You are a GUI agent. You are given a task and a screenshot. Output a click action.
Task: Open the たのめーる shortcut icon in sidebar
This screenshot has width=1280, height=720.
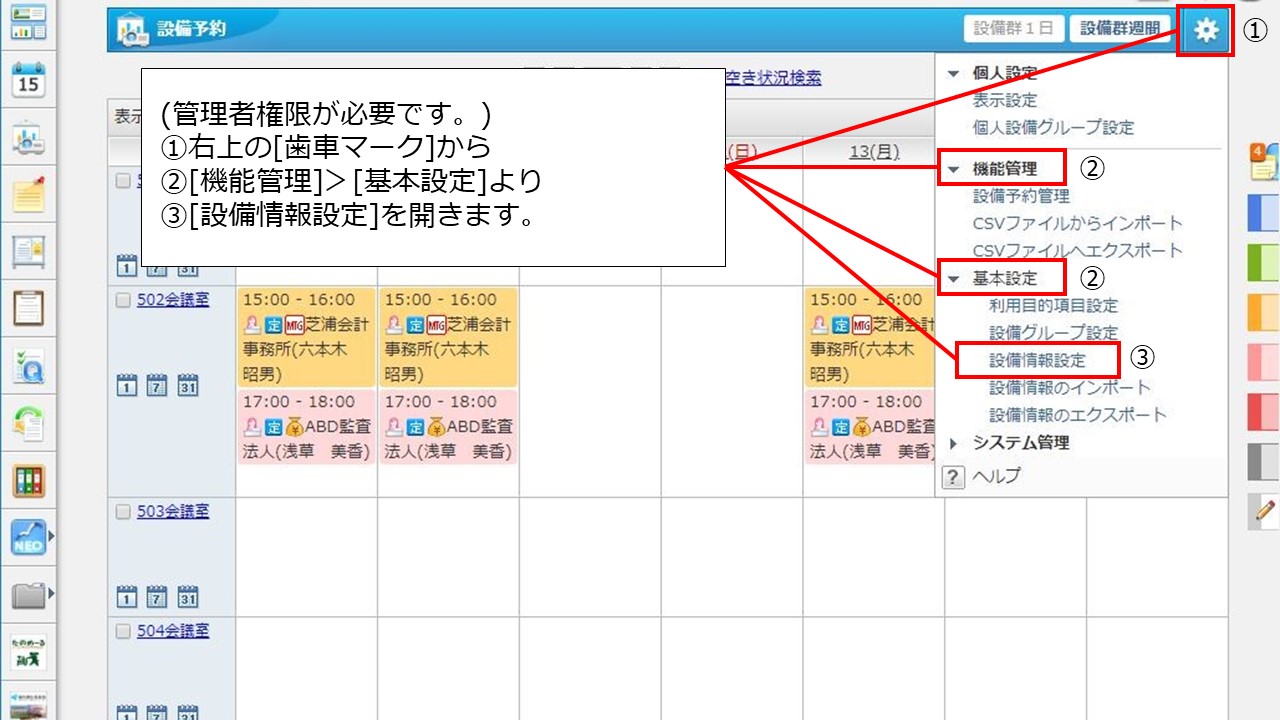click(x=28, y=652)
